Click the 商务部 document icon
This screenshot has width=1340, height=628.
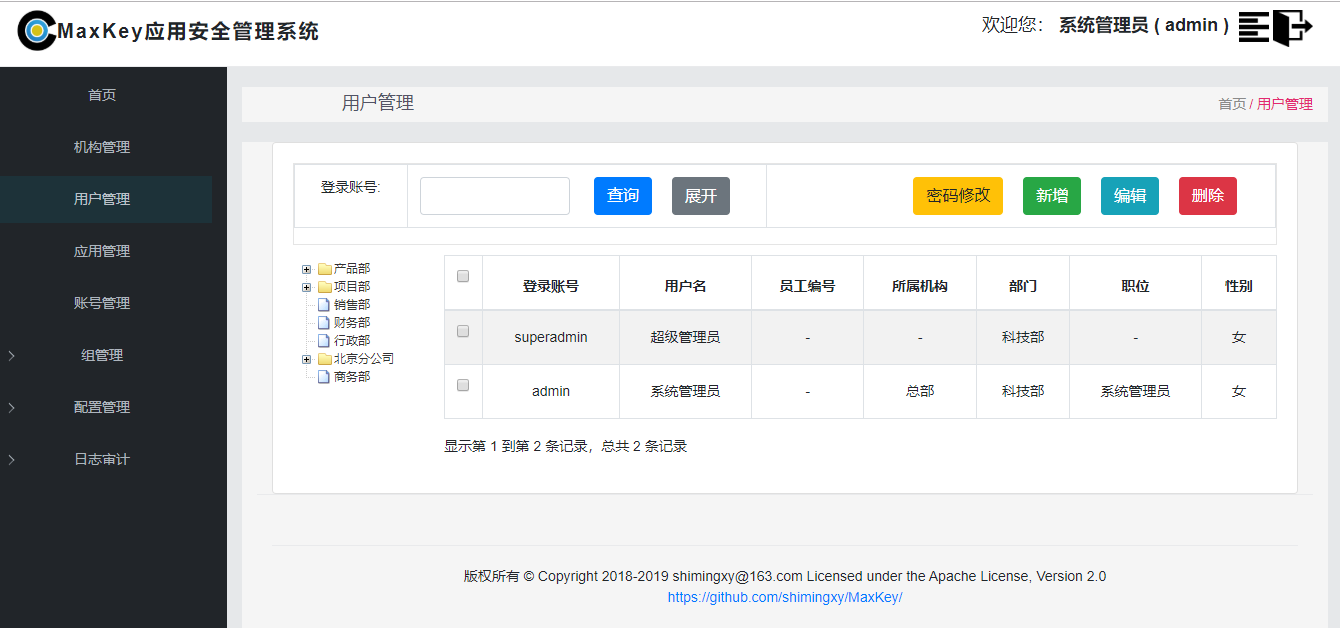click(x=323, y=377)
